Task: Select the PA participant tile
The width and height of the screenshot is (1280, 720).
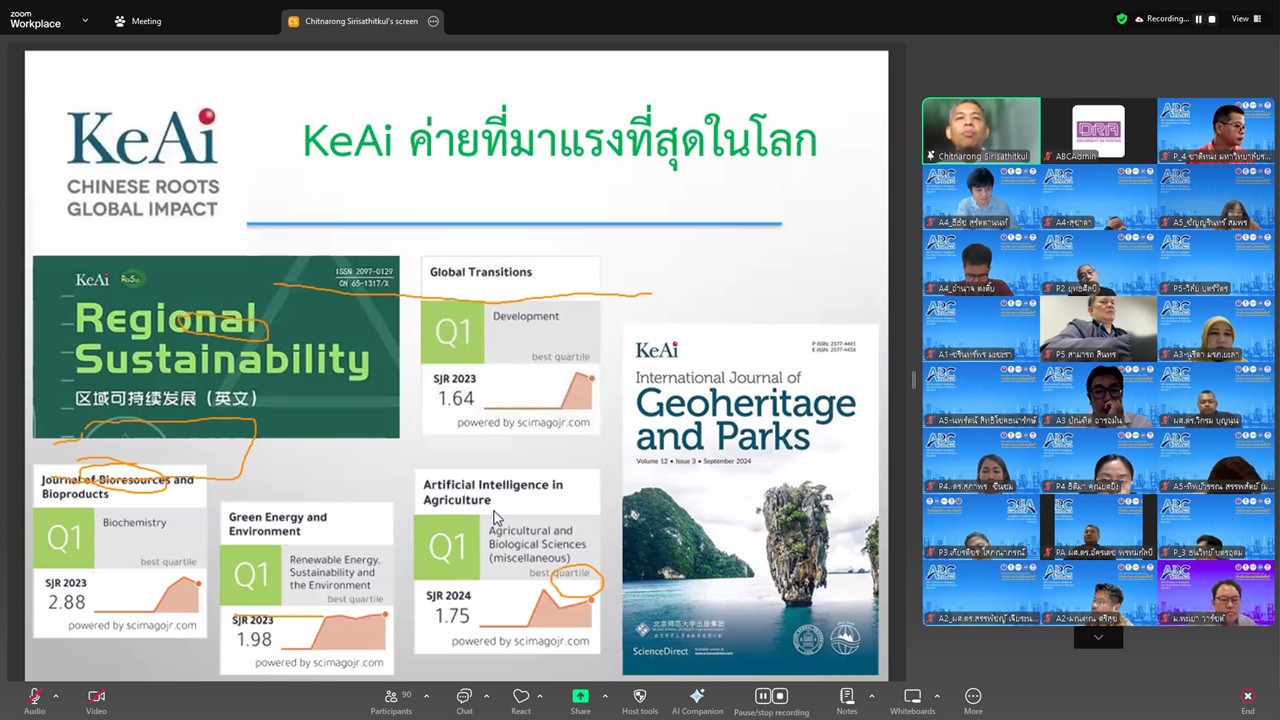Action: (x=1098, y=526)
